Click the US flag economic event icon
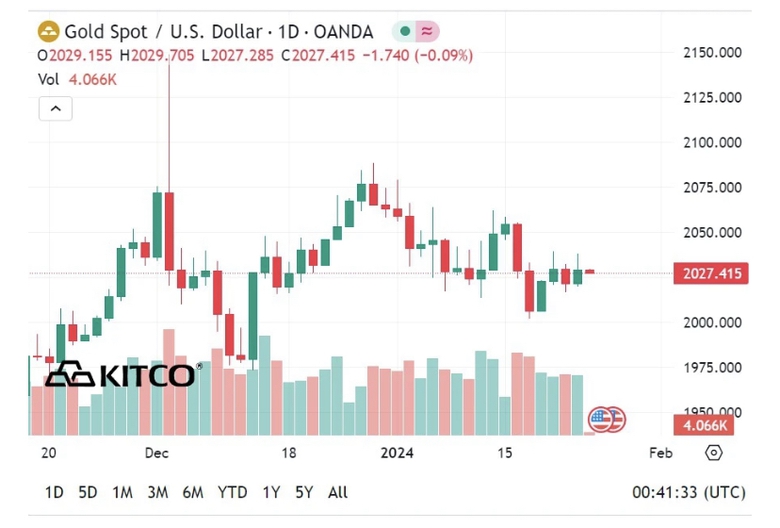Viewport: 780px width, 528px height. click(601, 420)
